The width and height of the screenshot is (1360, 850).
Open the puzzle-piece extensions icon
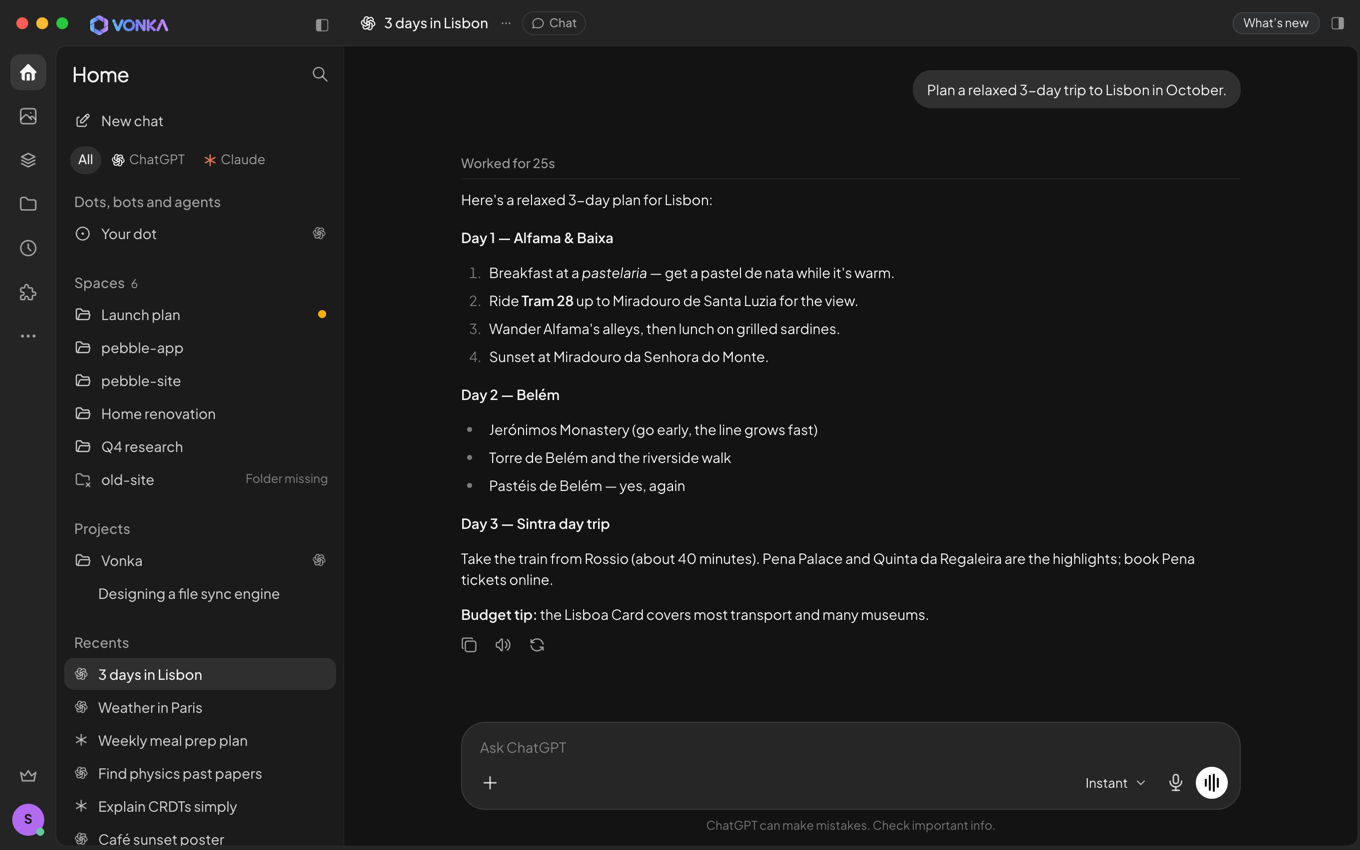(28, 292)
